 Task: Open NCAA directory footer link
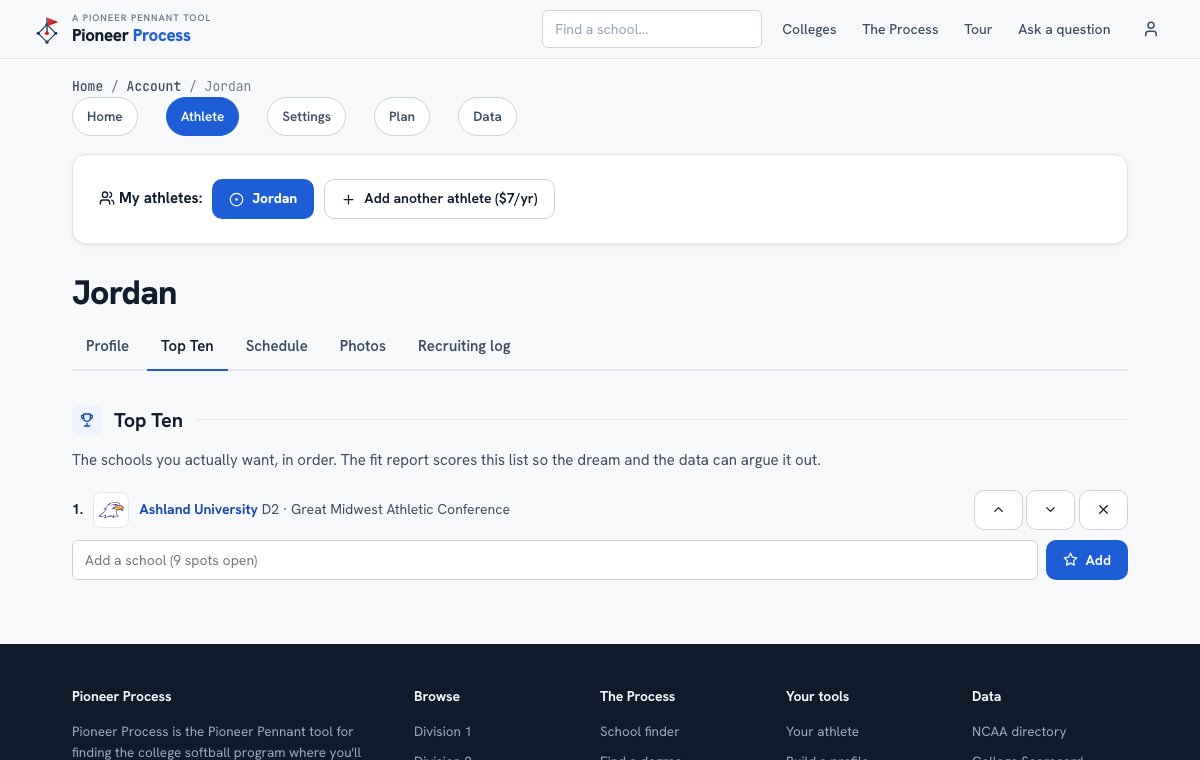[1019, 731]
